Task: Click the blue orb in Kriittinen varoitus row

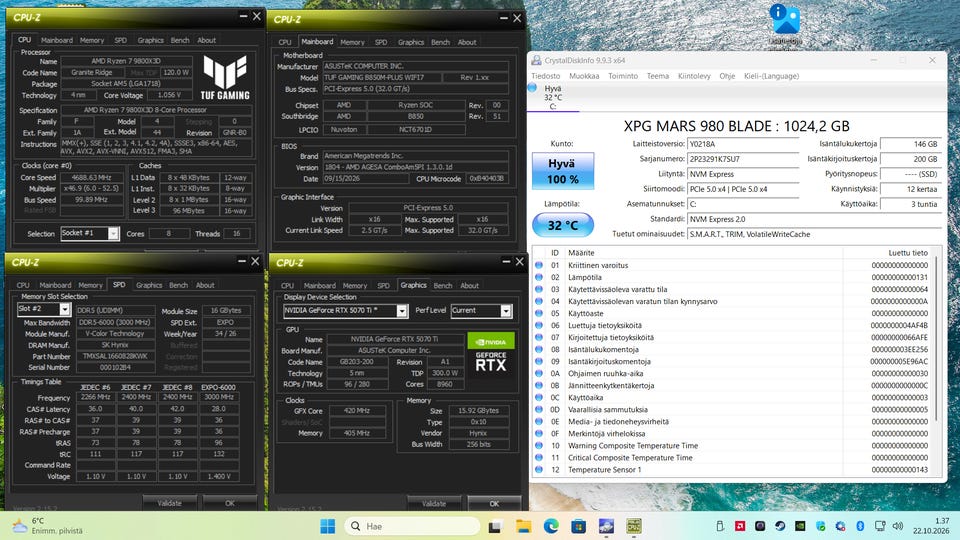Action: (539, 265)
